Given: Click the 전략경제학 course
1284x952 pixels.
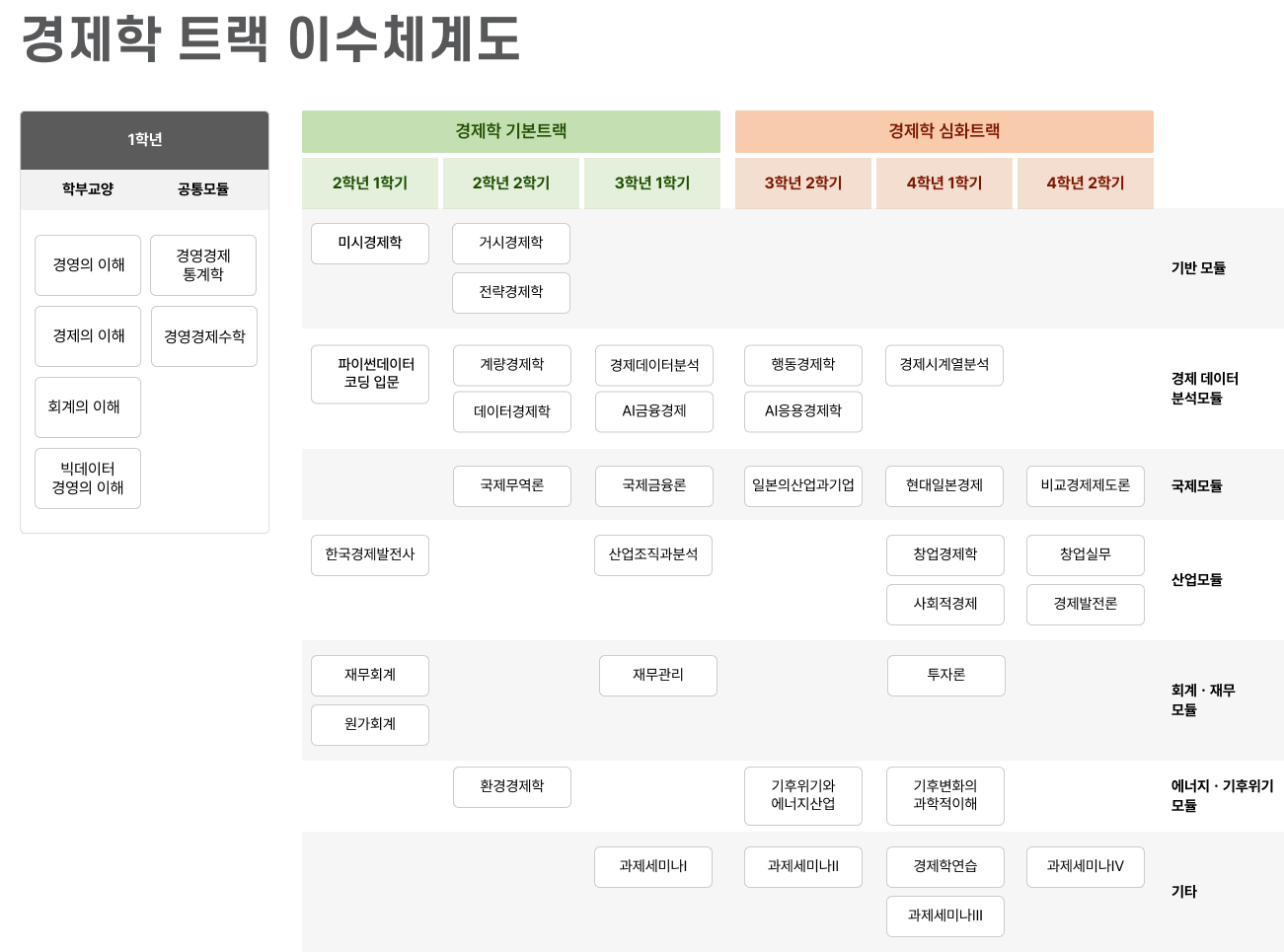Looking at the screenshot, I should (x=511, y=293).
